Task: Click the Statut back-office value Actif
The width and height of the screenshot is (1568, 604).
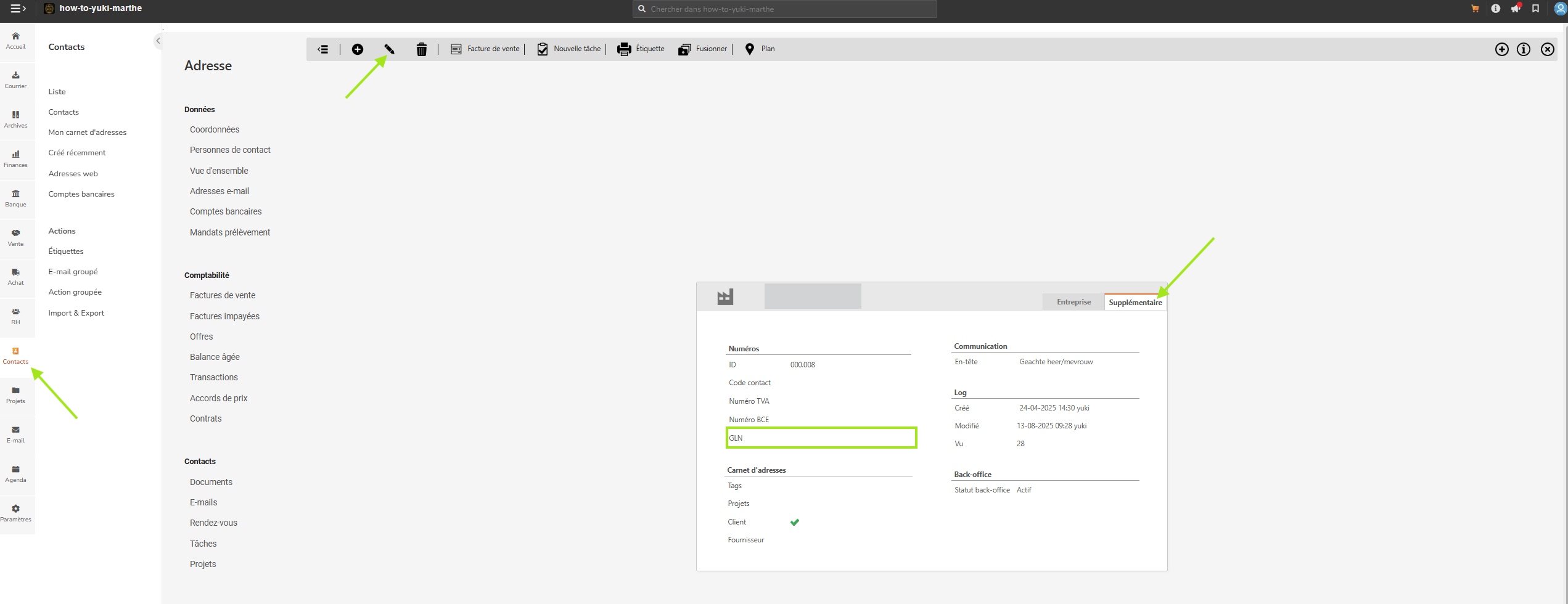Action: (1024, 490)
